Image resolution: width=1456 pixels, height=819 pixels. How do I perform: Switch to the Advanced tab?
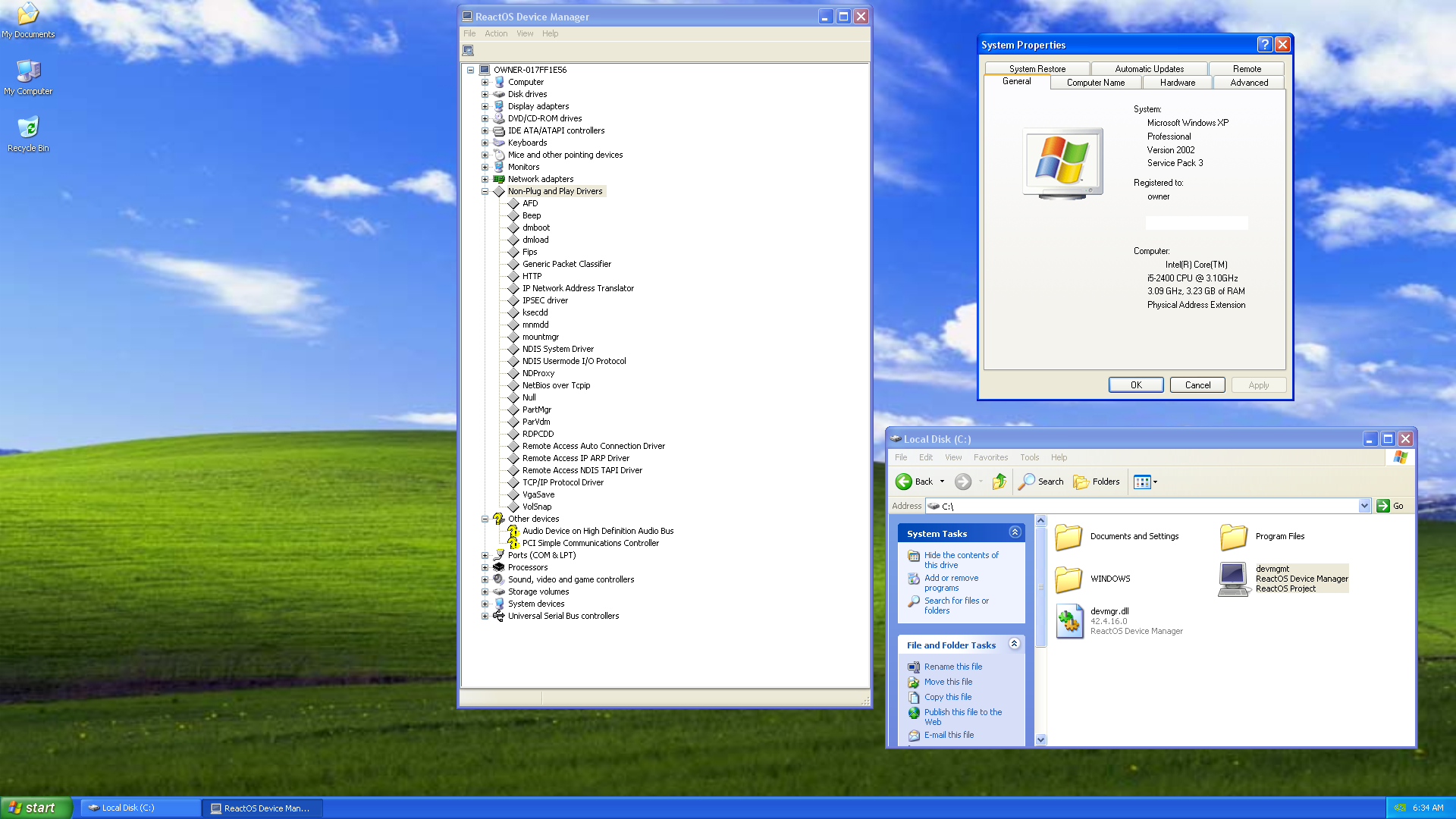click(1248, 83)
